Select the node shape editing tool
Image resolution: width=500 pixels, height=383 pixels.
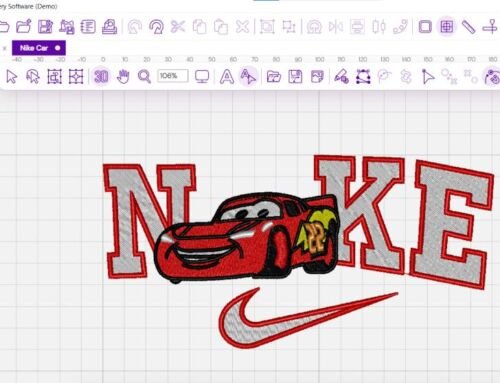click(x=363, y=77)
